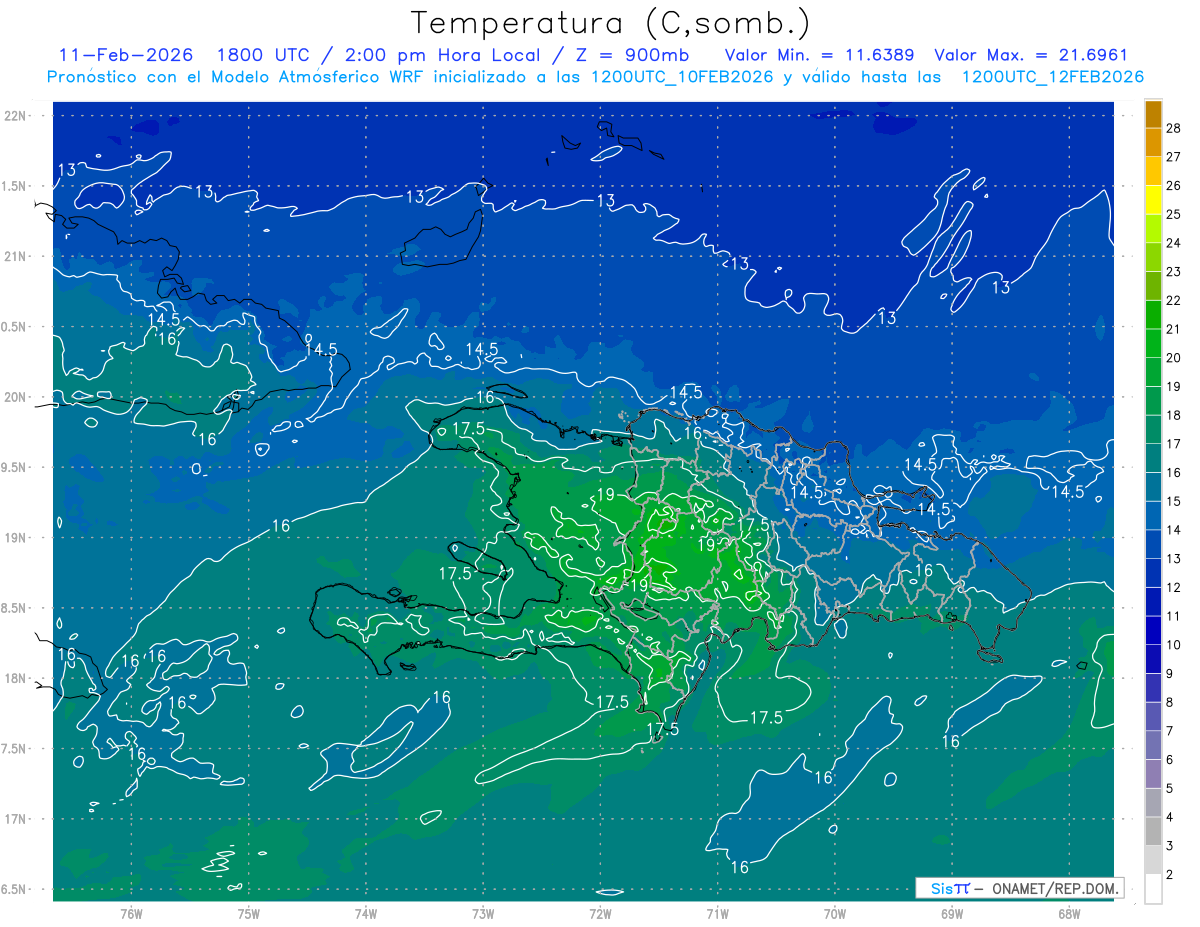Click the forecast date "11-Feb-2026"
Screen dimensions: 1200x927
124,55
